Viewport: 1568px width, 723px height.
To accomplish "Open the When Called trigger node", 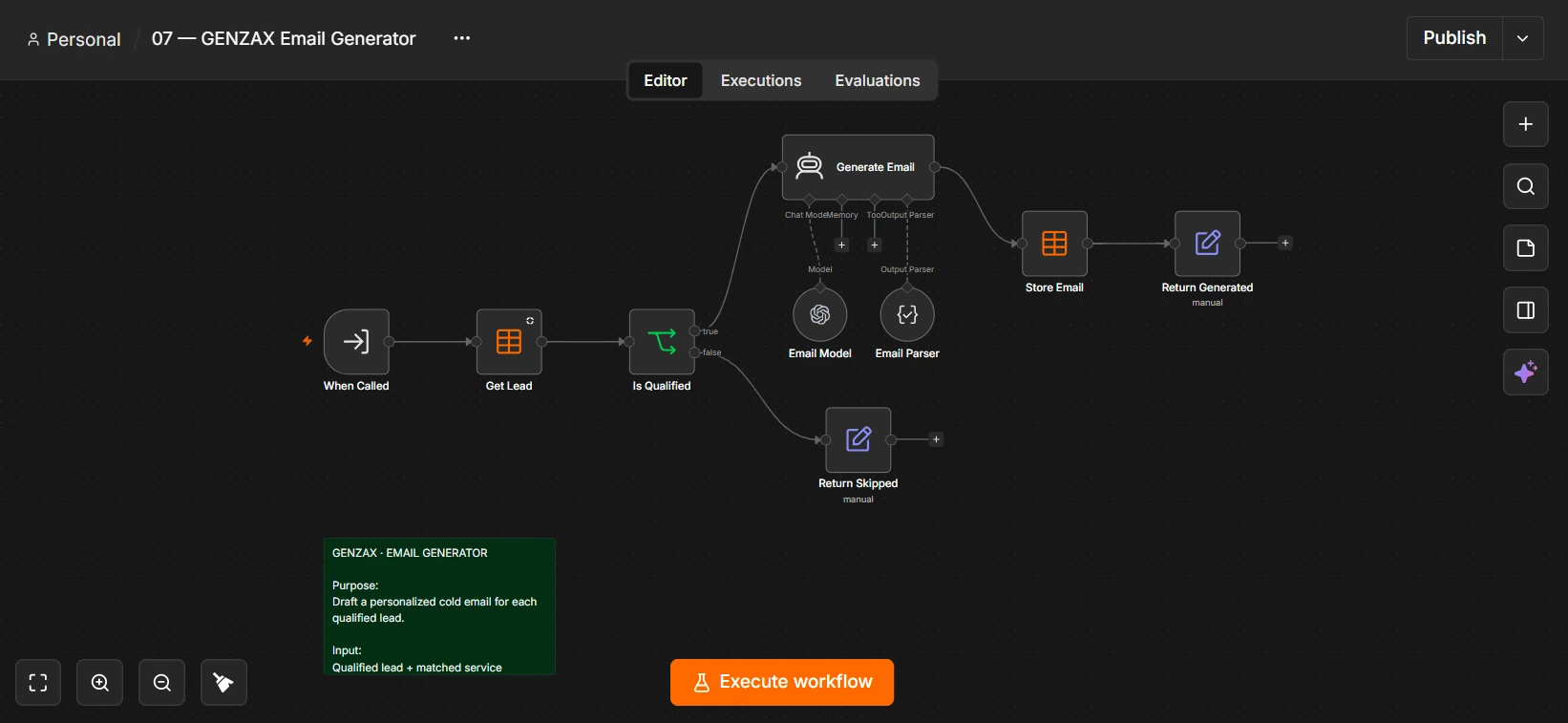I will point(356,341).
